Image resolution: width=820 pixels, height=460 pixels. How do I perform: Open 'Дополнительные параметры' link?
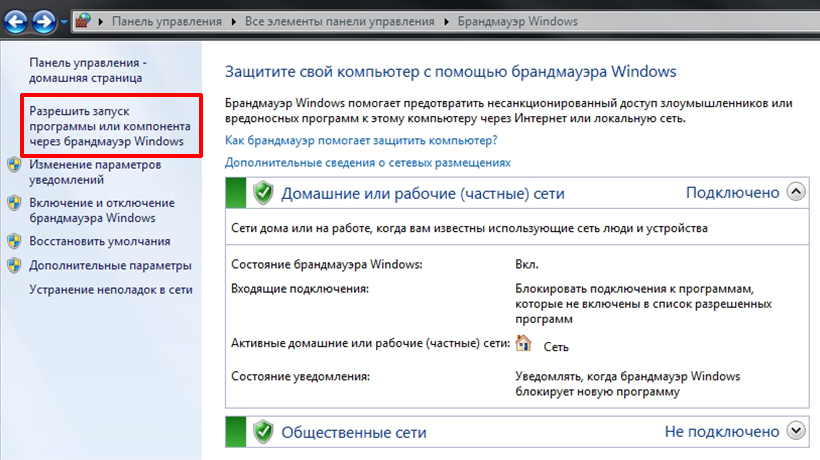[x=110, y=266]
